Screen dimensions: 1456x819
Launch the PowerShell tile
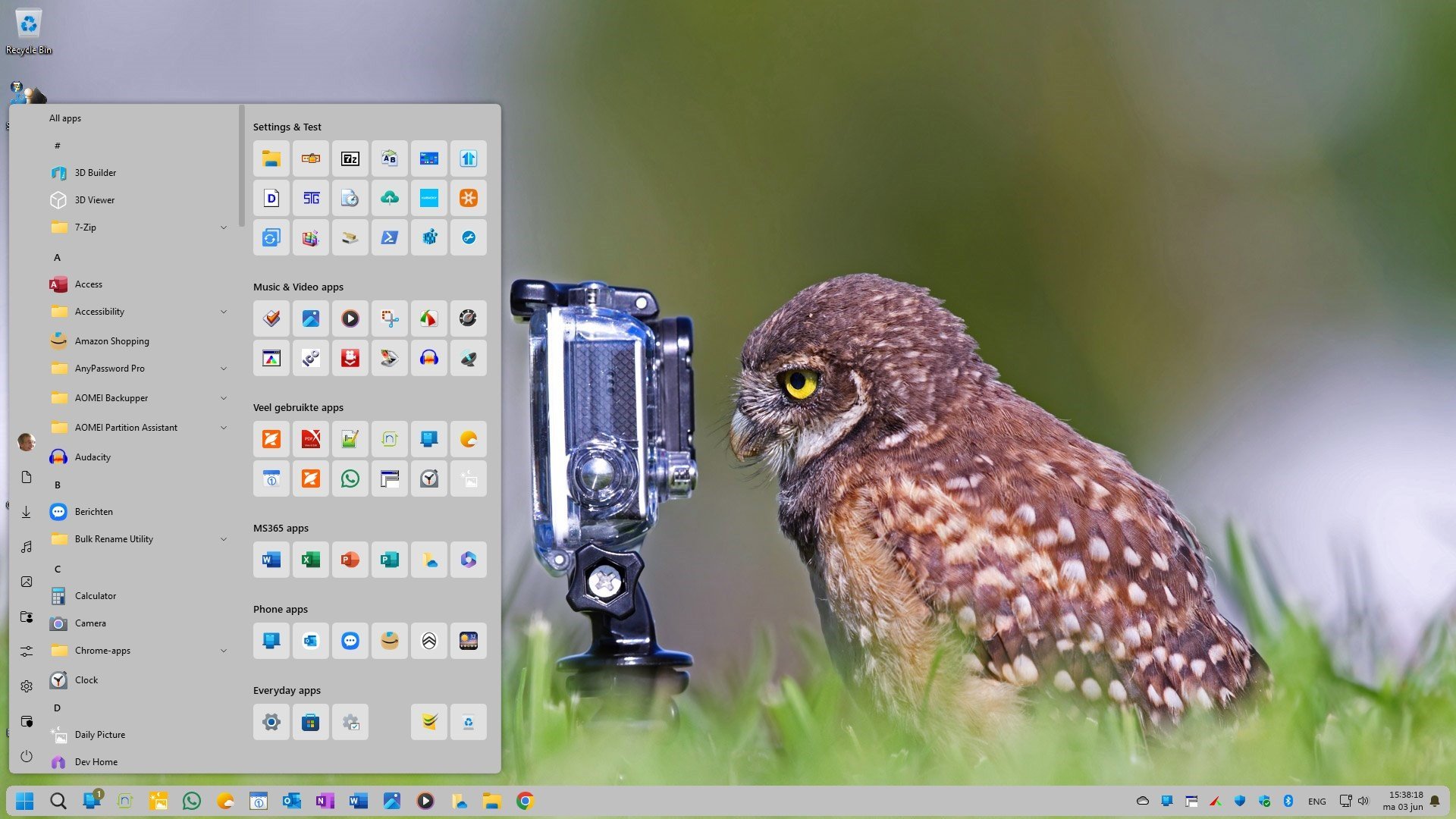tap(389, 237)
